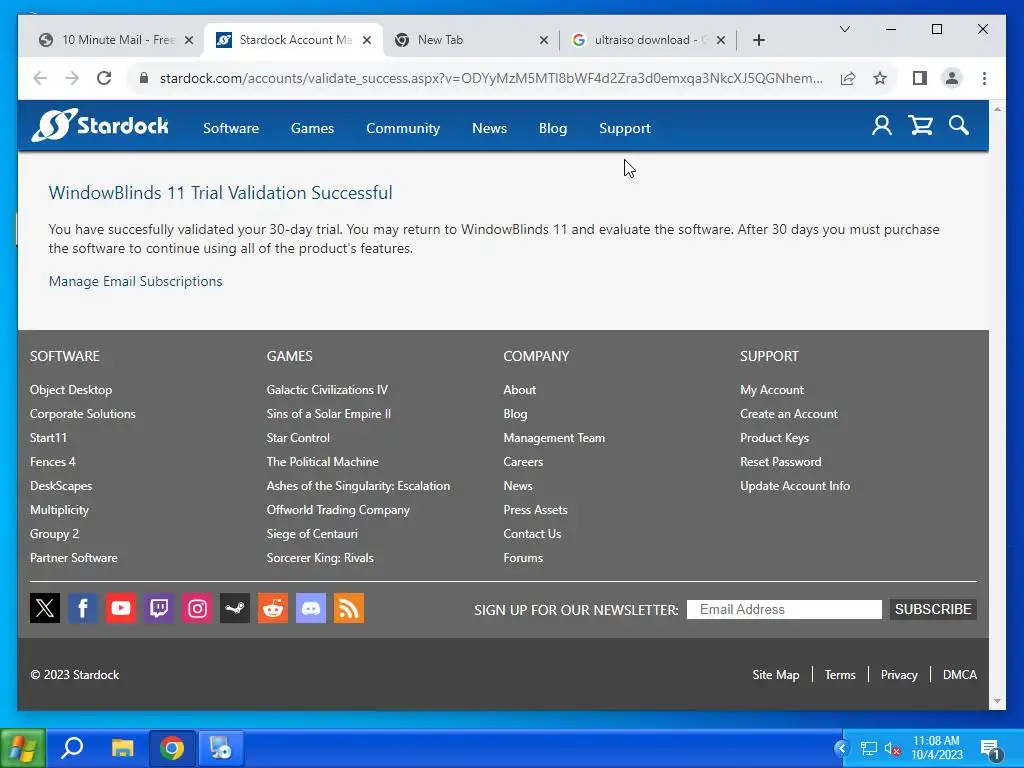Click the search magnifier icon in the Stardock header
This screenshot has width=1024, height=768.
coord(958,125)
